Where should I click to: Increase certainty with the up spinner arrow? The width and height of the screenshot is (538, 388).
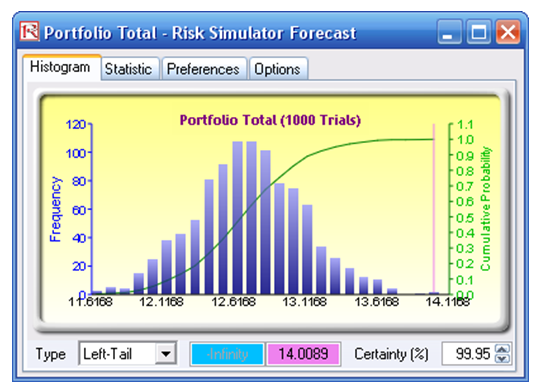[502, 349]
